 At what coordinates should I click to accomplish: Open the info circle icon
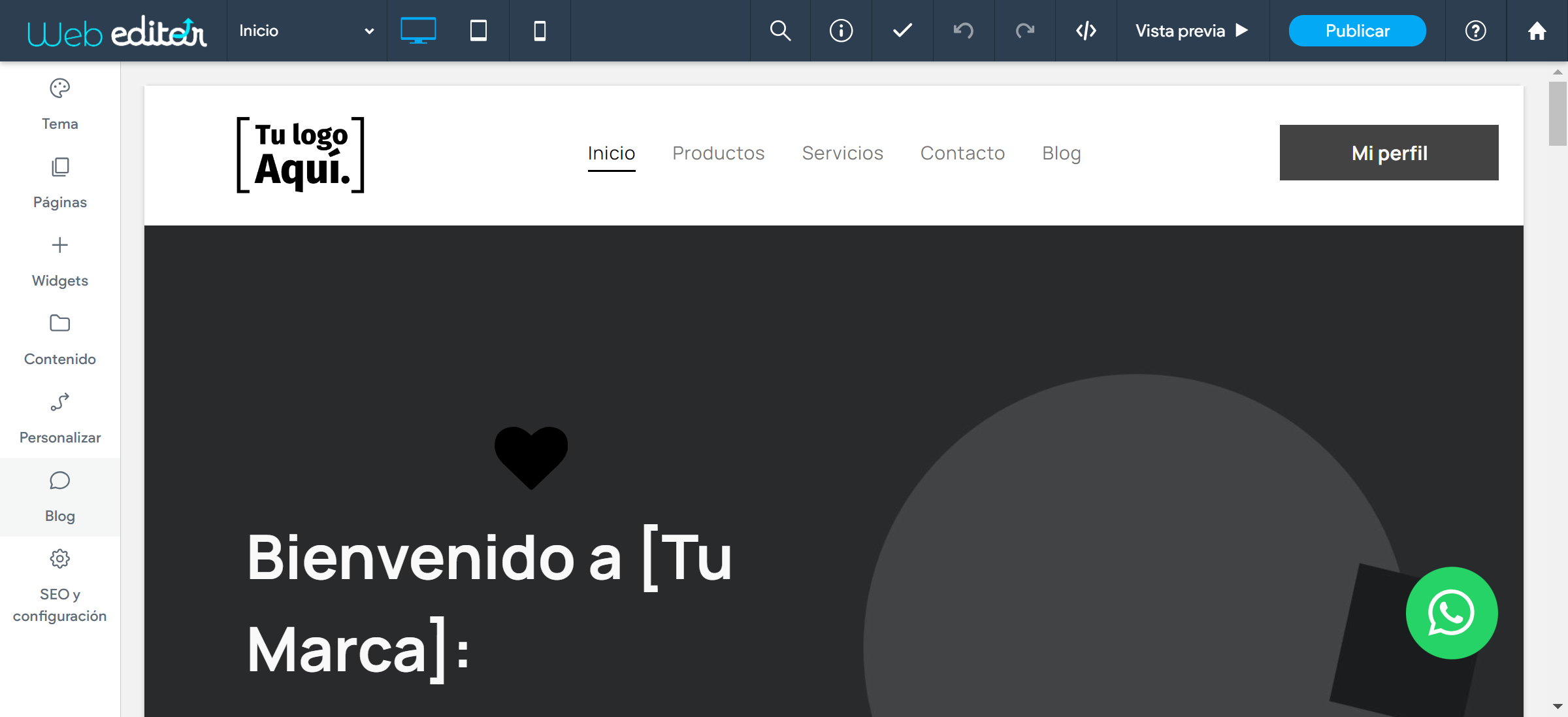coord(841,31)
